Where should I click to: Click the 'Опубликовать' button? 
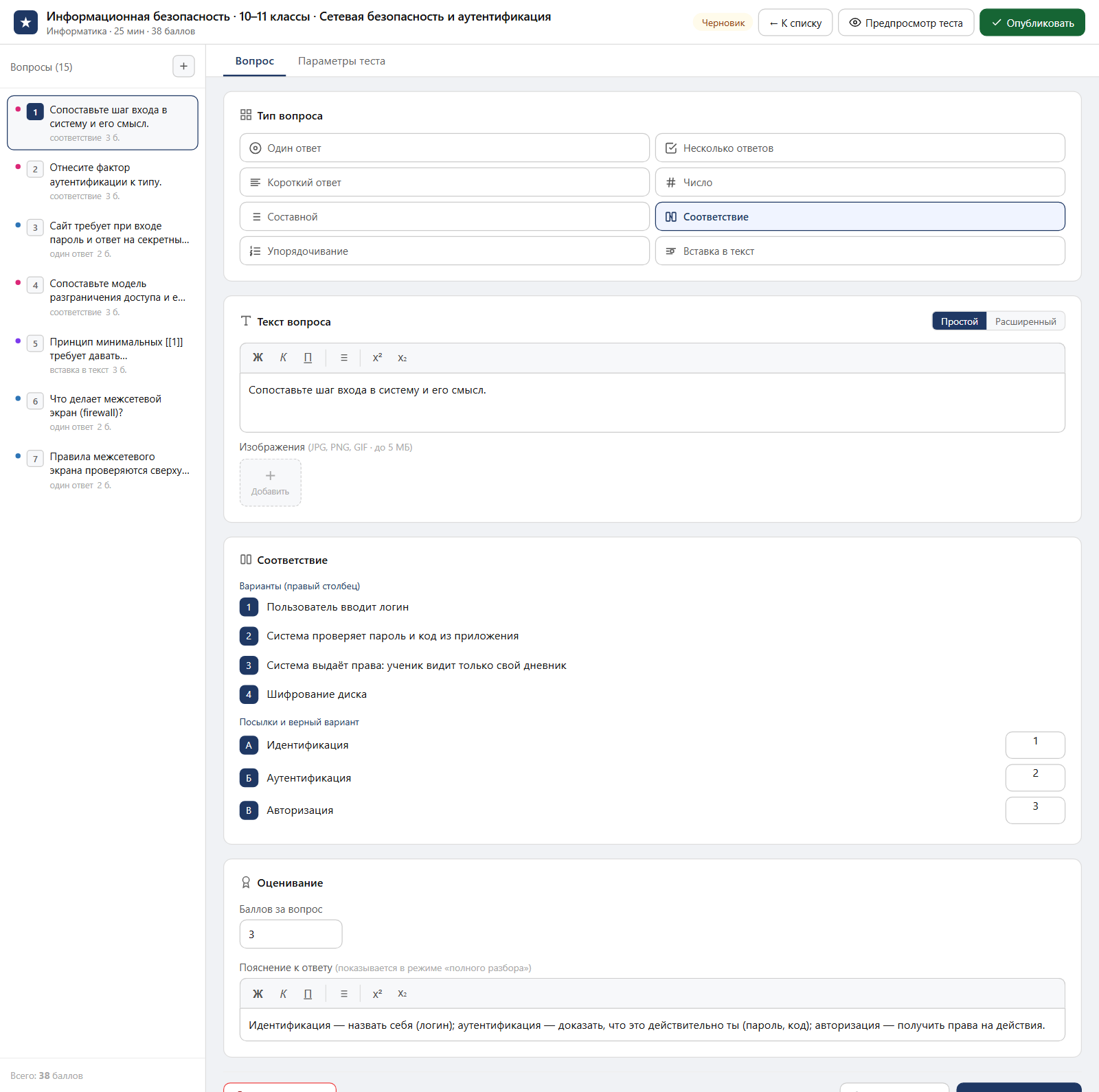point(1032,23)
